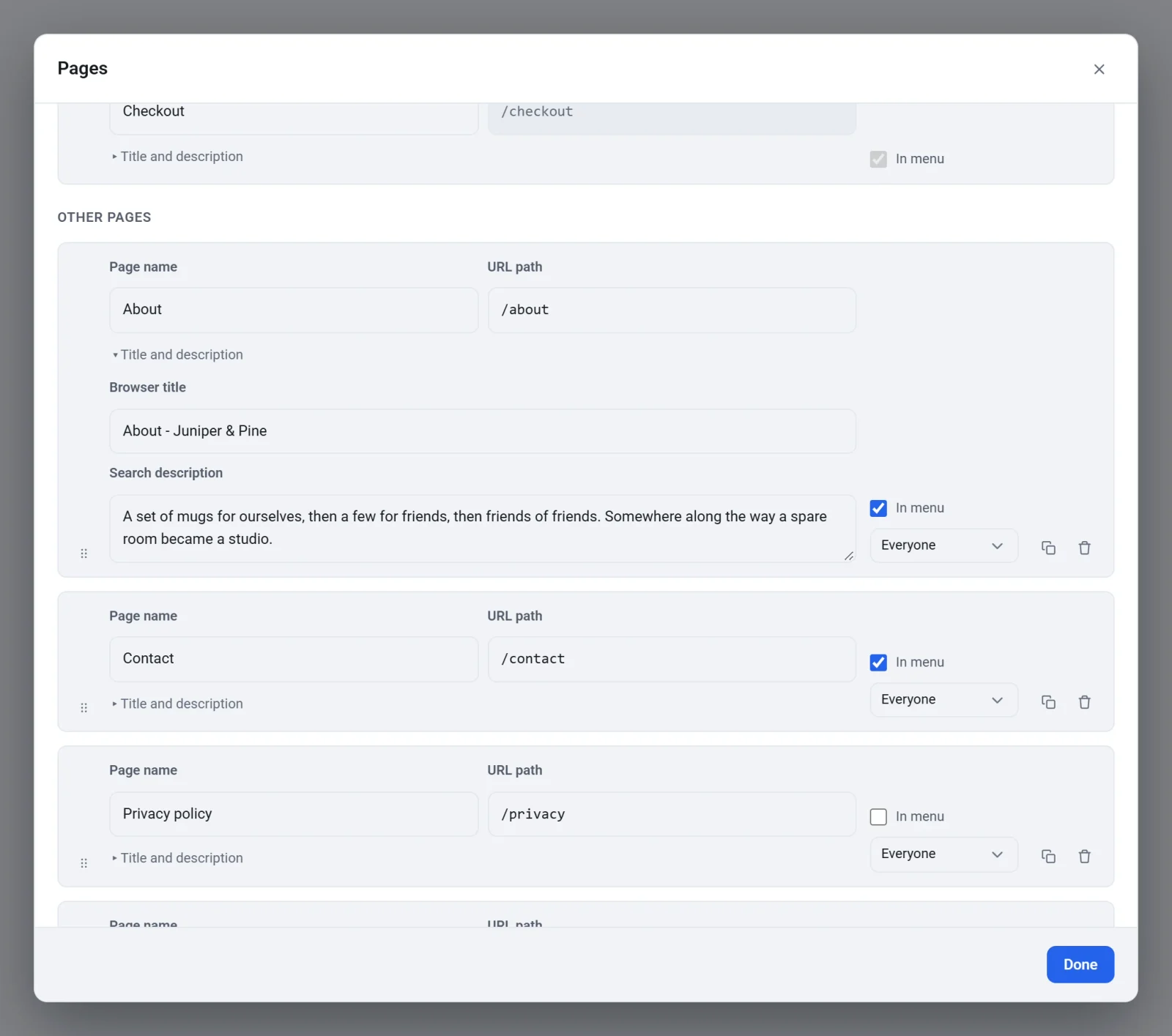The image size is (1172, 1036).
Task: Expand Contact's Title and description section
Action: click(177, 704)
